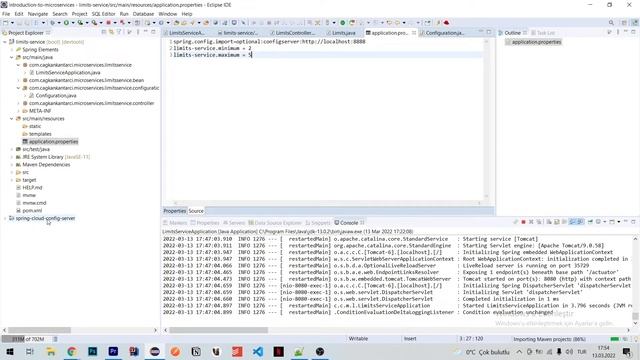640x360 pixels.
Task: Open the SQL Editor menu
Action: (x=104, y=14)
